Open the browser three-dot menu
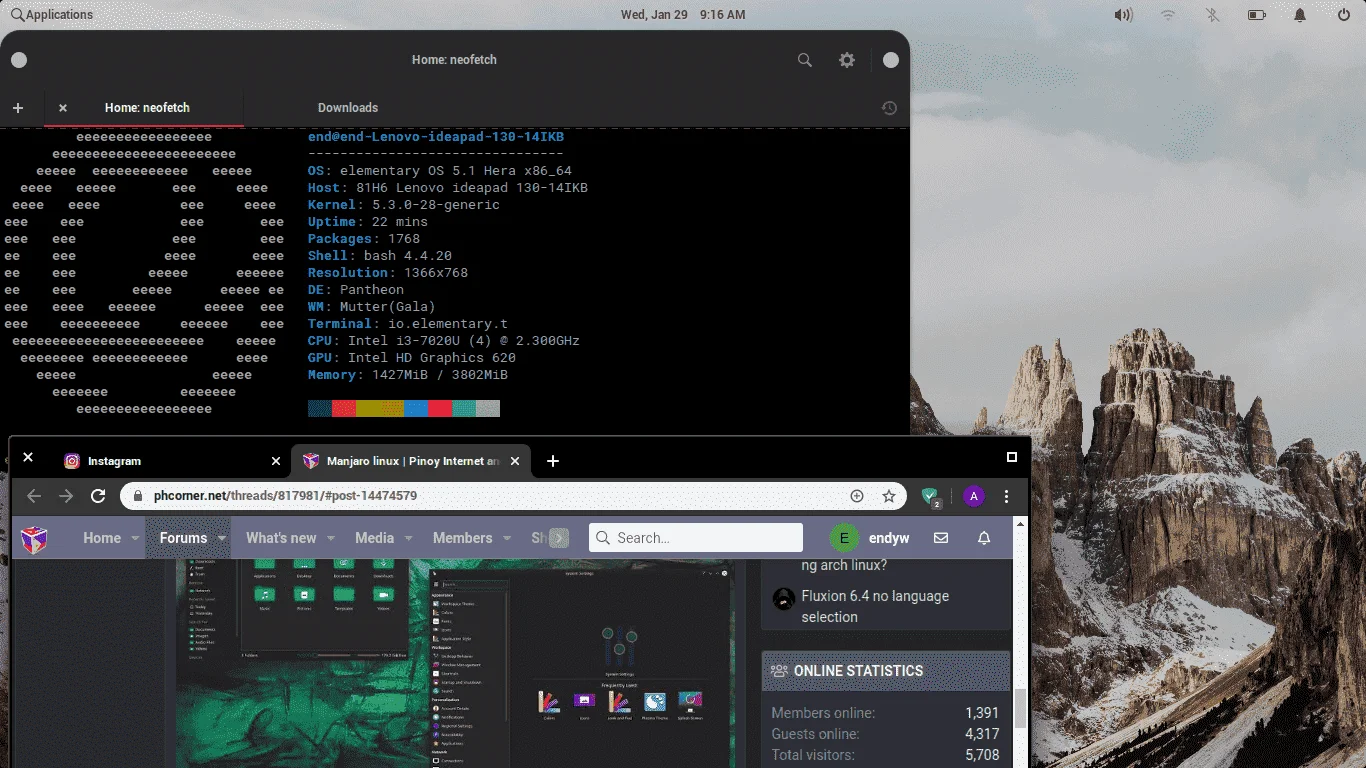1366x768 pixels. coord(1006,496)
